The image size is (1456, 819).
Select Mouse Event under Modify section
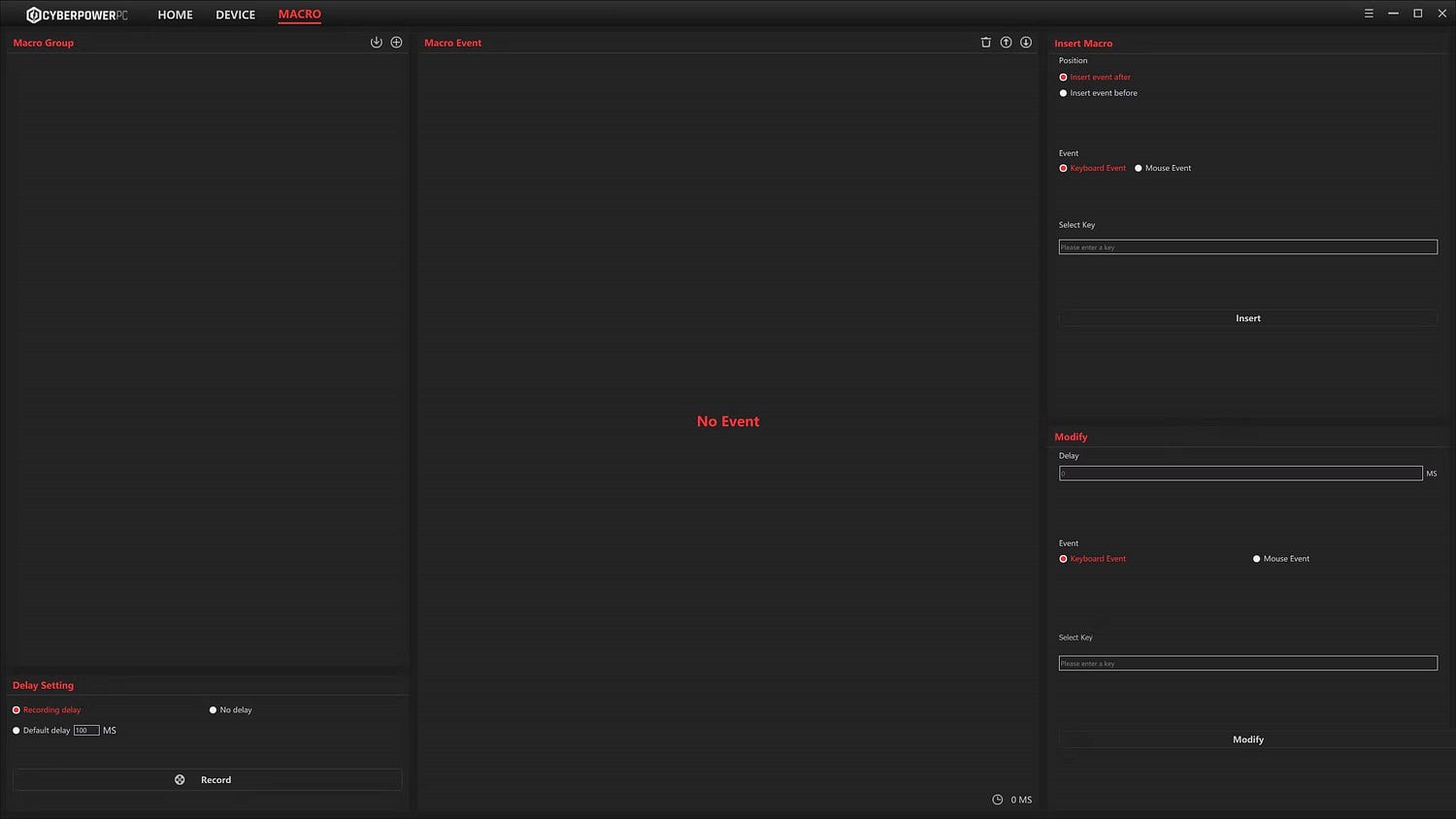point(1257,559)
